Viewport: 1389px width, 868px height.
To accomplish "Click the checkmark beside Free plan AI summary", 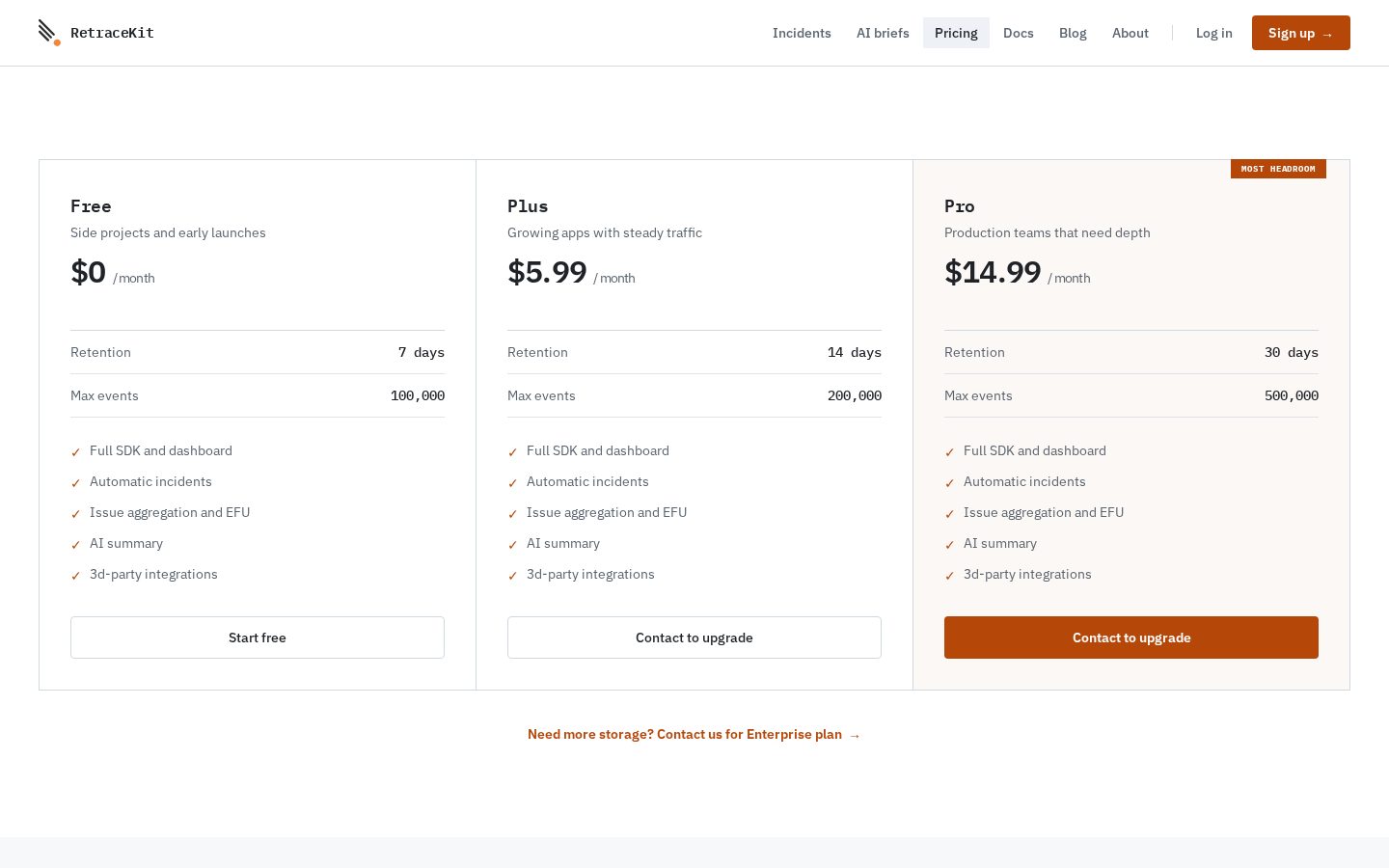I will tap(76, 545).
